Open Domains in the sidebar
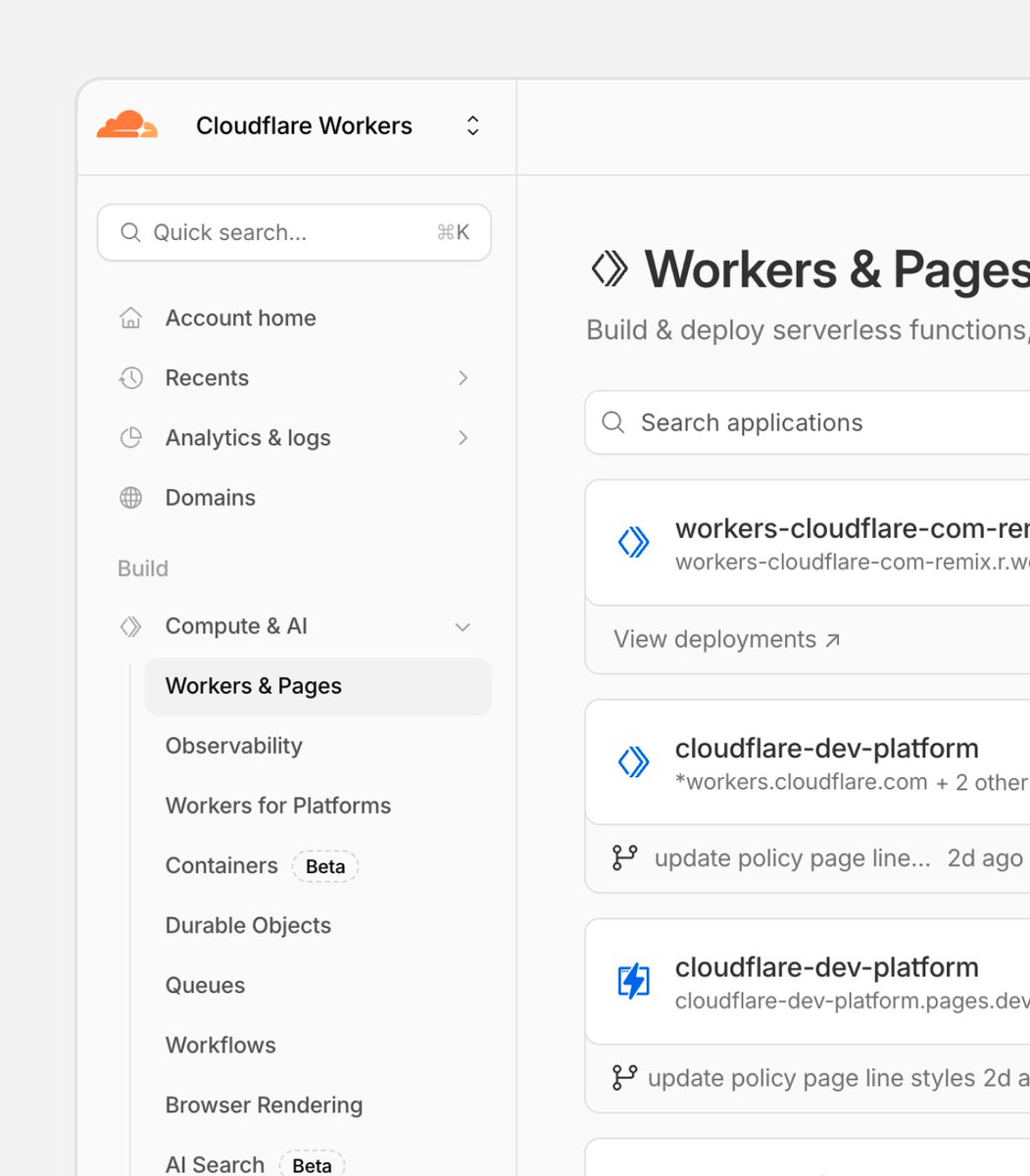 [210, 497]
